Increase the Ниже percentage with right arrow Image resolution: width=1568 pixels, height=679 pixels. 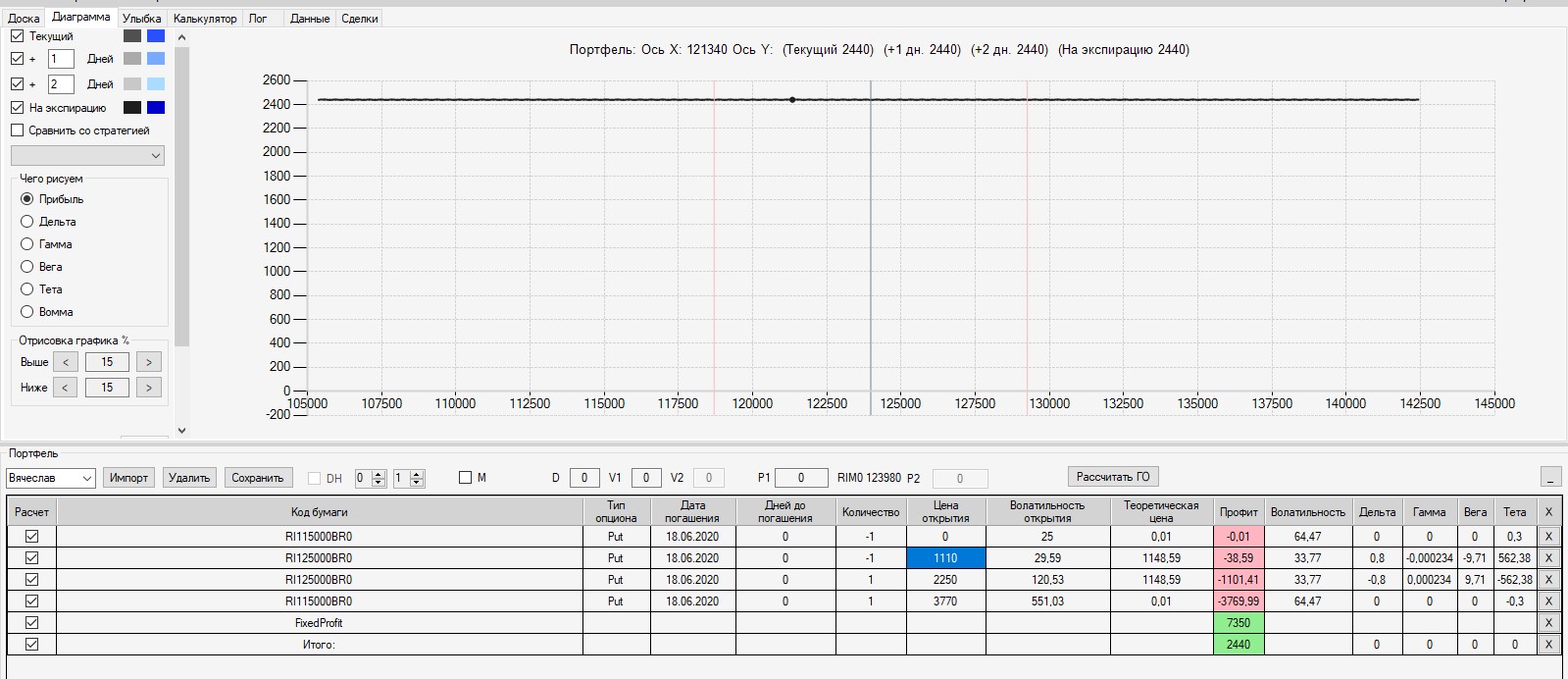click(149, 388)
